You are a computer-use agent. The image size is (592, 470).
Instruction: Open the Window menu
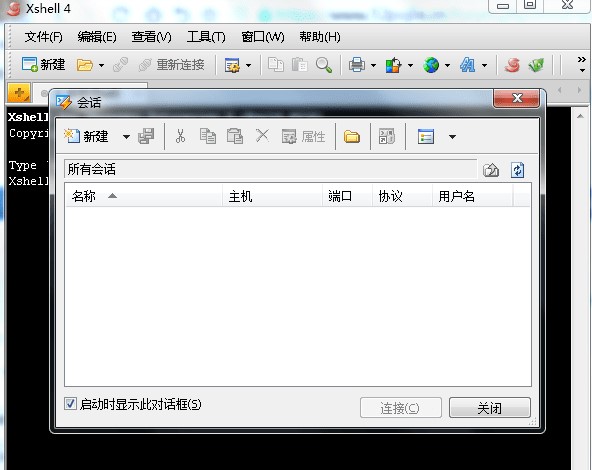pos(262,37)
